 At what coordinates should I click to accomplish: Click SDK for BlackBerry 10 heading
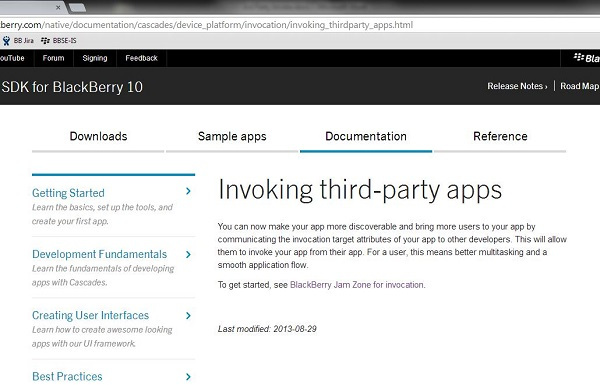coord(72,87)
